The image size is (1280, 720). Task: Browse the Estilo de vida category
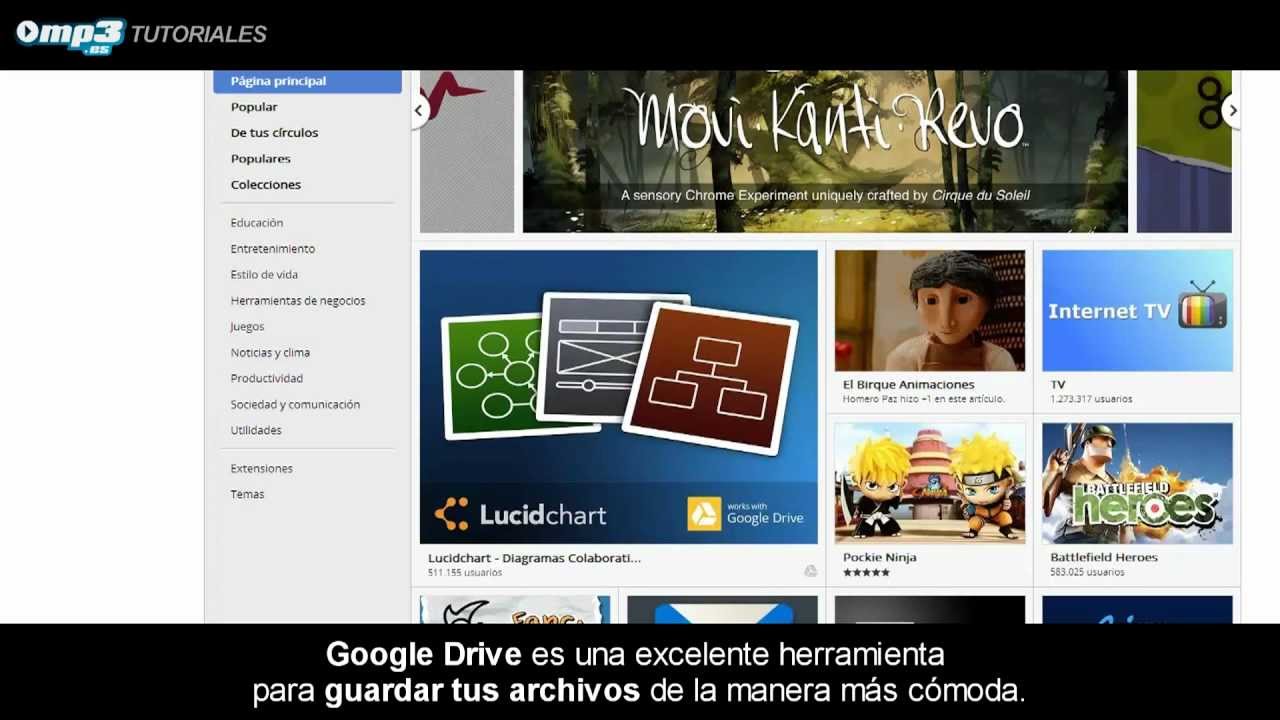coord(264,275)
